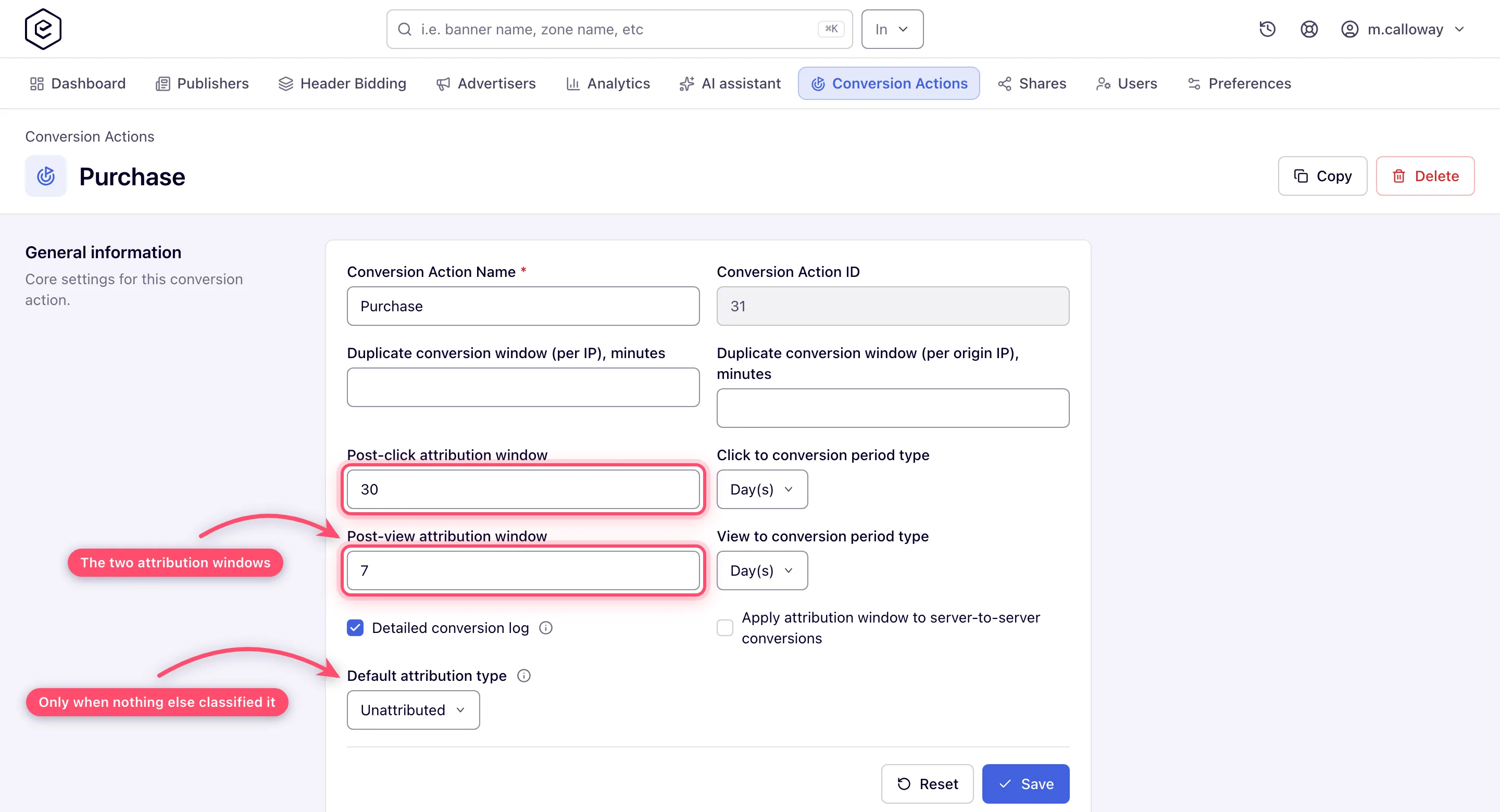Open the support lifebuoy icon
The width and height of the screenshot is (1500, 812).
[x=1309, y=29]
